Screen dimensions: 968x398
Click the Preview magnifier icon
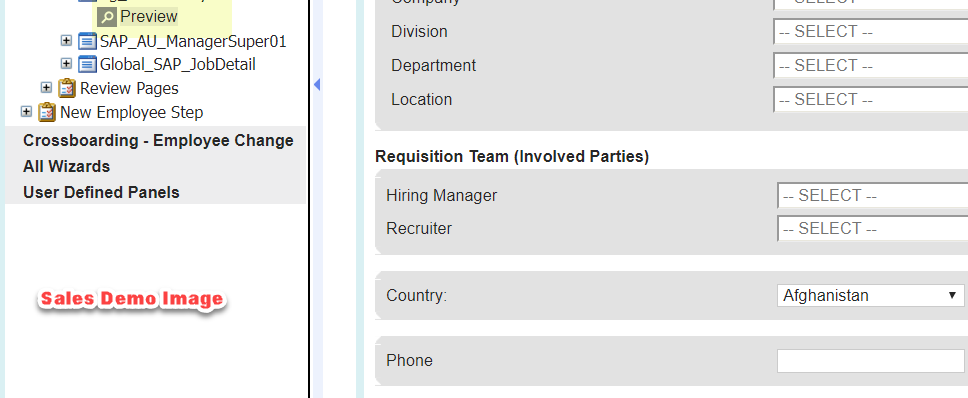coord(107,17)
